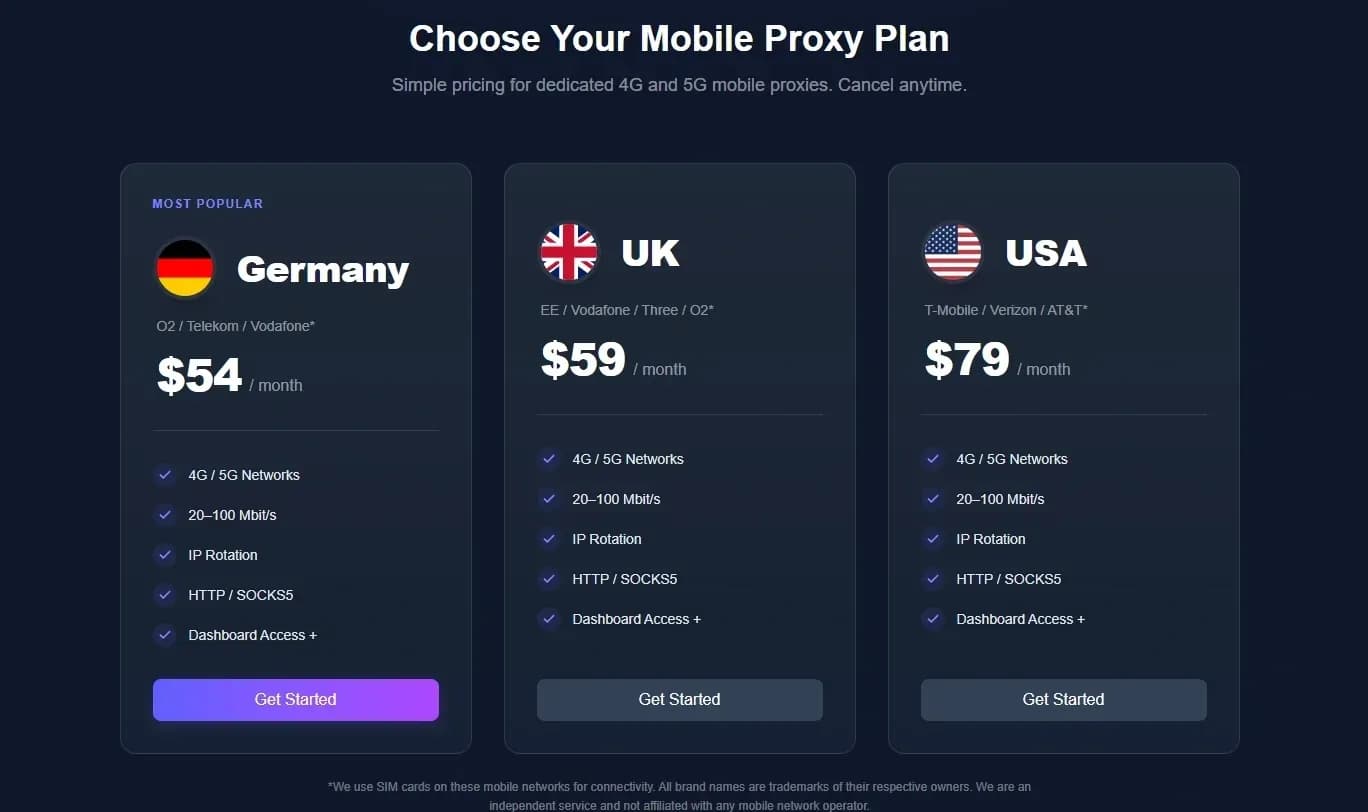Click the MOST POPULAR badge on the Germany card
The width and height of the screenshot is (1368, 812).
pos(207,203)
